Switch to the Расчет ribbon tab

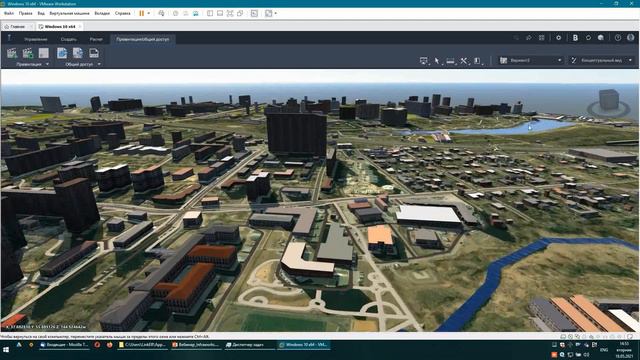pyautogui.click(x=96, y=39)
